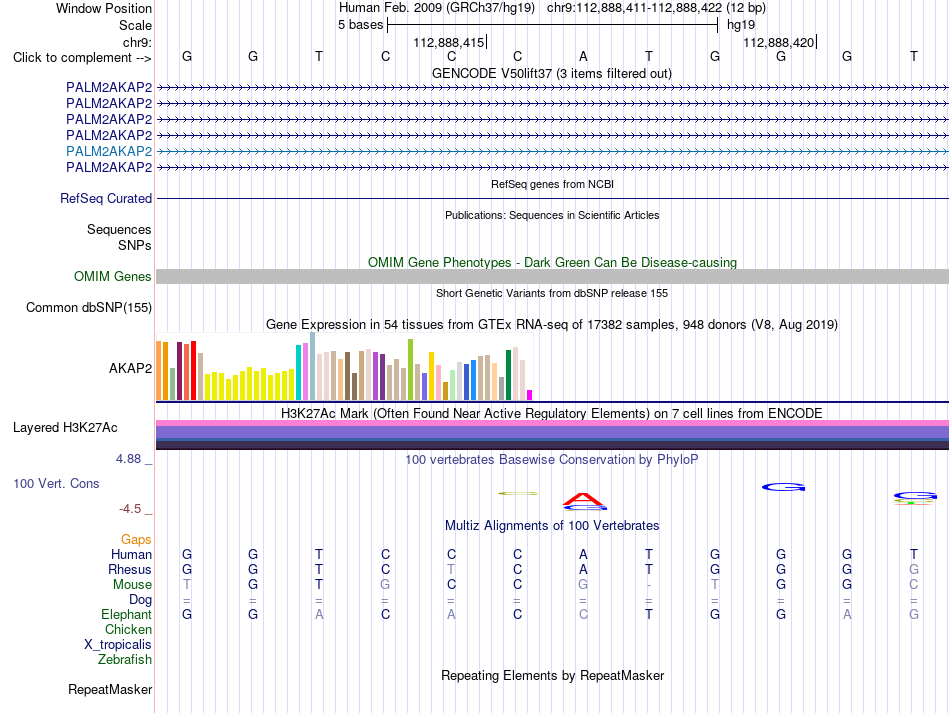Click the AKAP2 GTEx gene label
The image size is (950, 713).
pos(130,368)
